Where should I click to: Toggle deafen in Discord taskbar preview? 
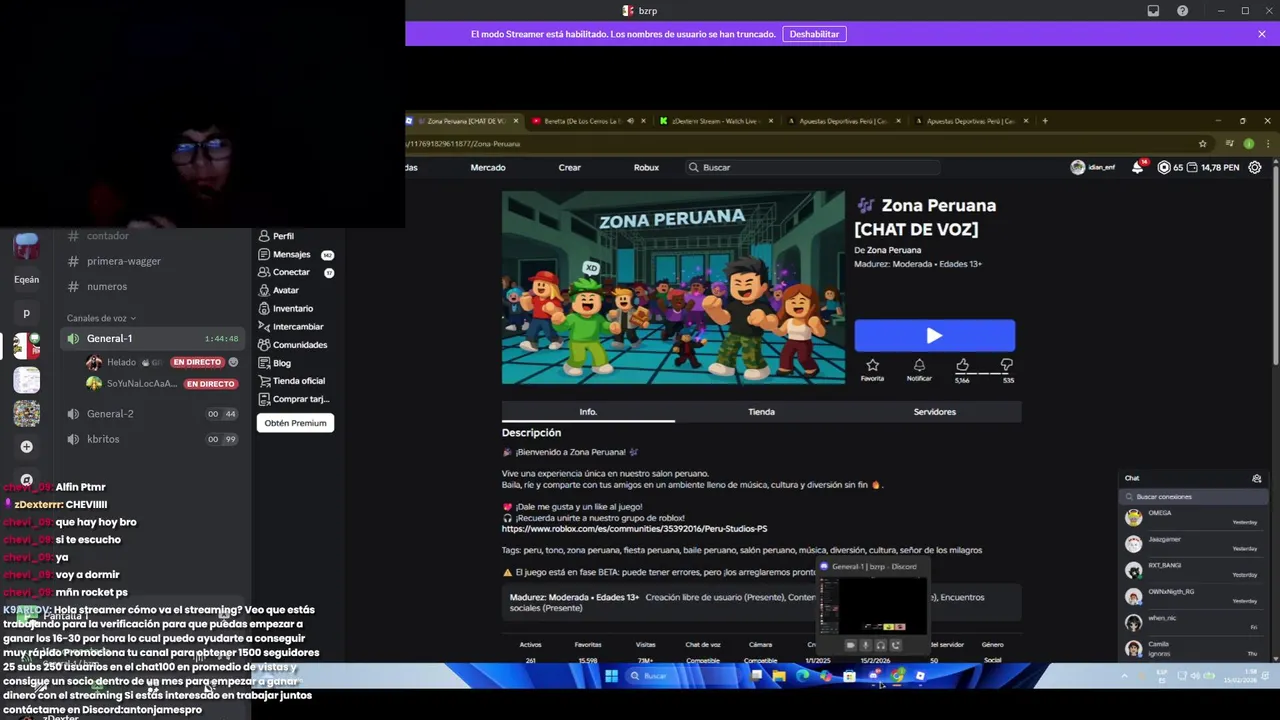(881, 646)
